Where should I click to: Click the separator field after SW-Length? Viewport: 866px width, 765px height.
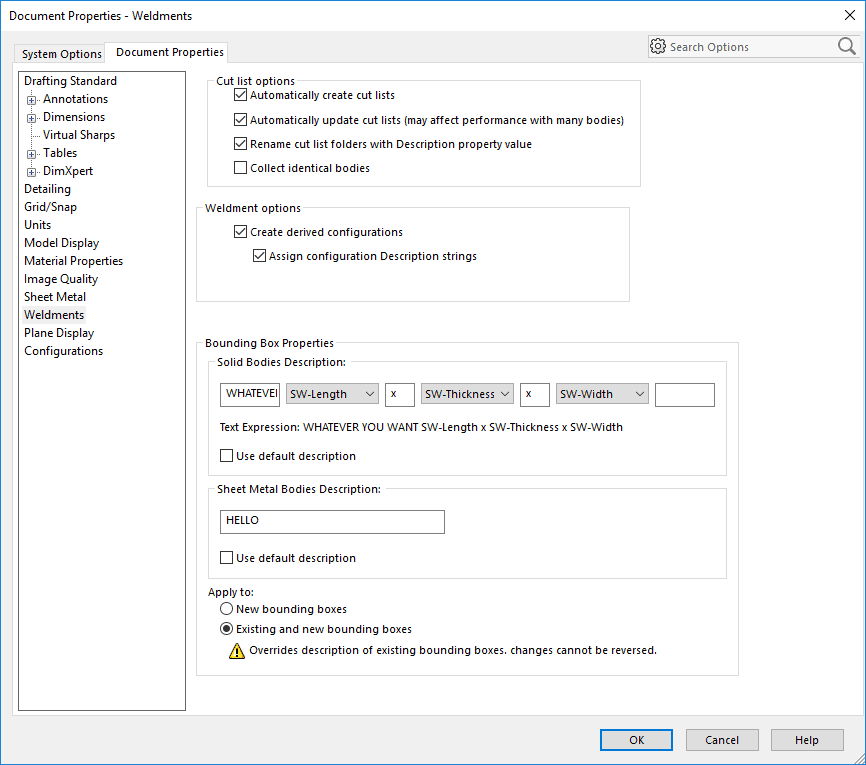tap(400, 394)
